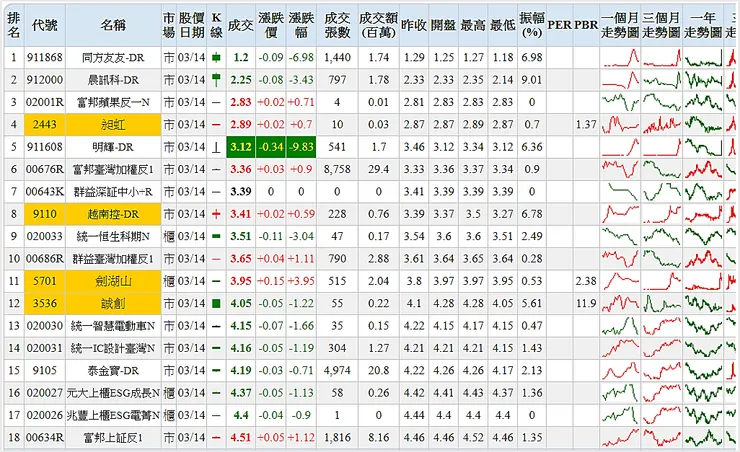This screenshot has width=740, height=452.
Task: Click PBR value 2.38
Action: (586, 281)
